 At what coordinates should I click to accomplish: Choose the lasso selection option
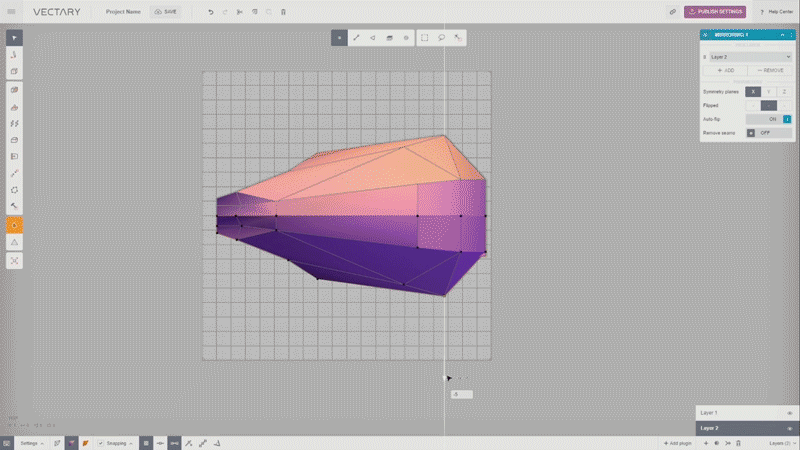(441, 38)
